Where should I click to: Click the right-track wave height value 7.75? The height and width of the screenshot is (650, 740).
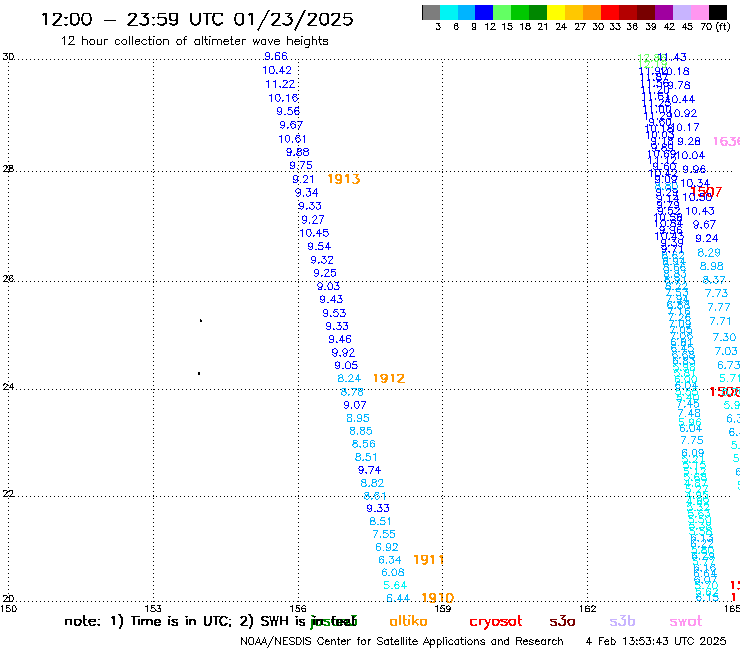pos(692,440)
